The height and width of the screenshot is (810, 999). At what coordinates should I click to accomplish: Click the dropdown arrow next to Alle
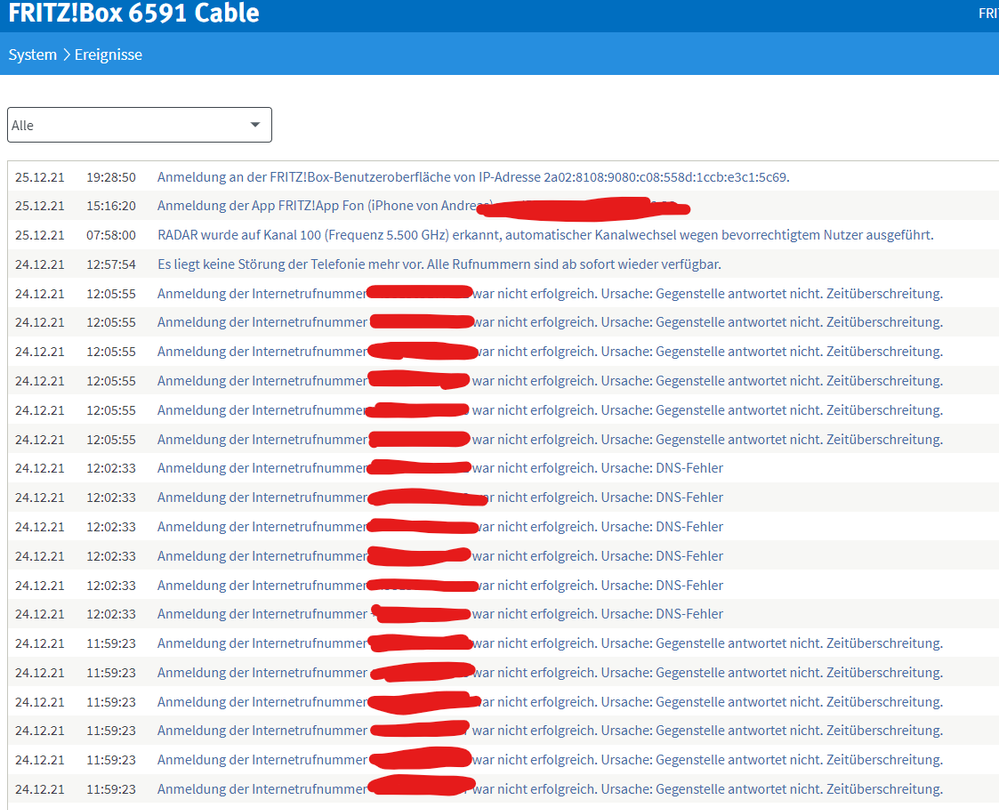pyautogui.click(x=255, y=125)
